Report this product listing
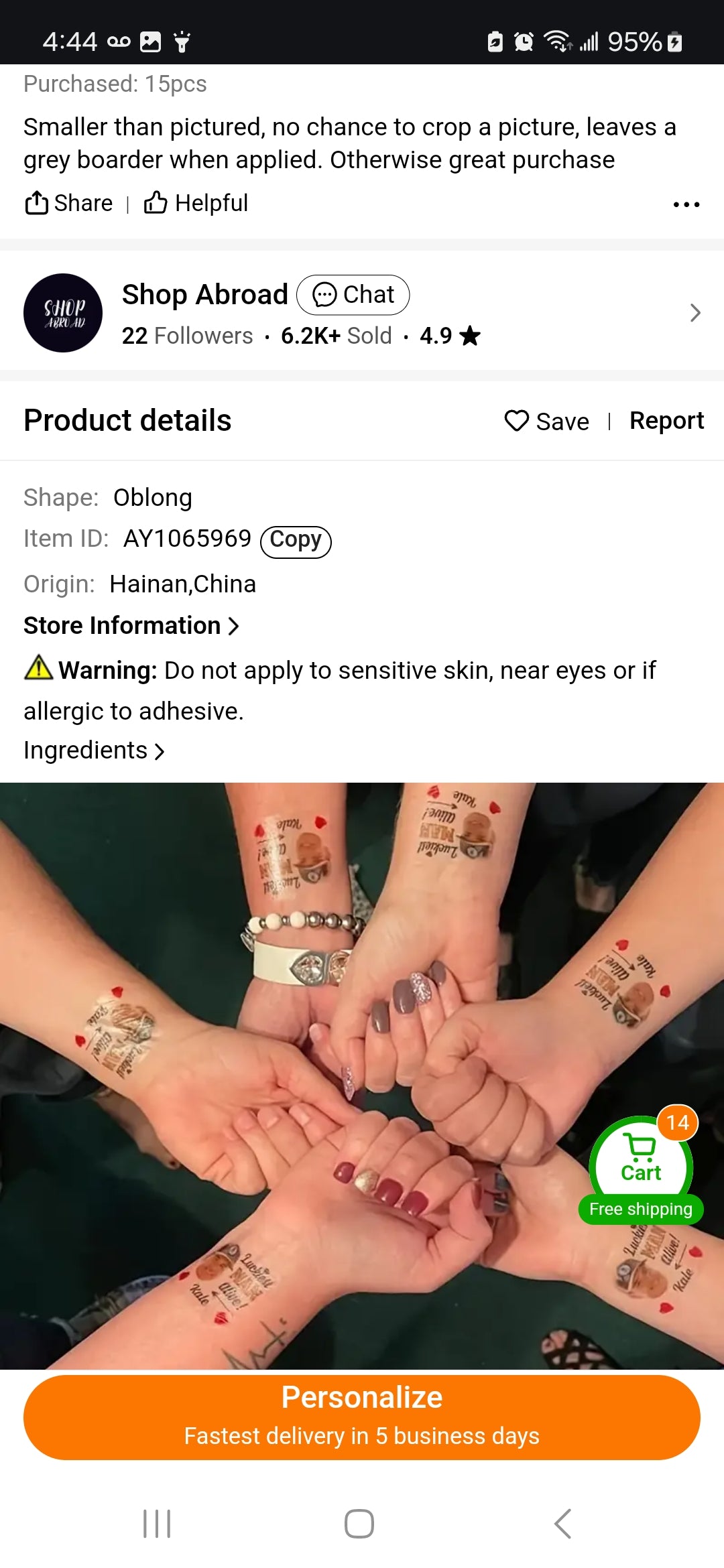The image size is (724, 1568). [x=666, y=421]
